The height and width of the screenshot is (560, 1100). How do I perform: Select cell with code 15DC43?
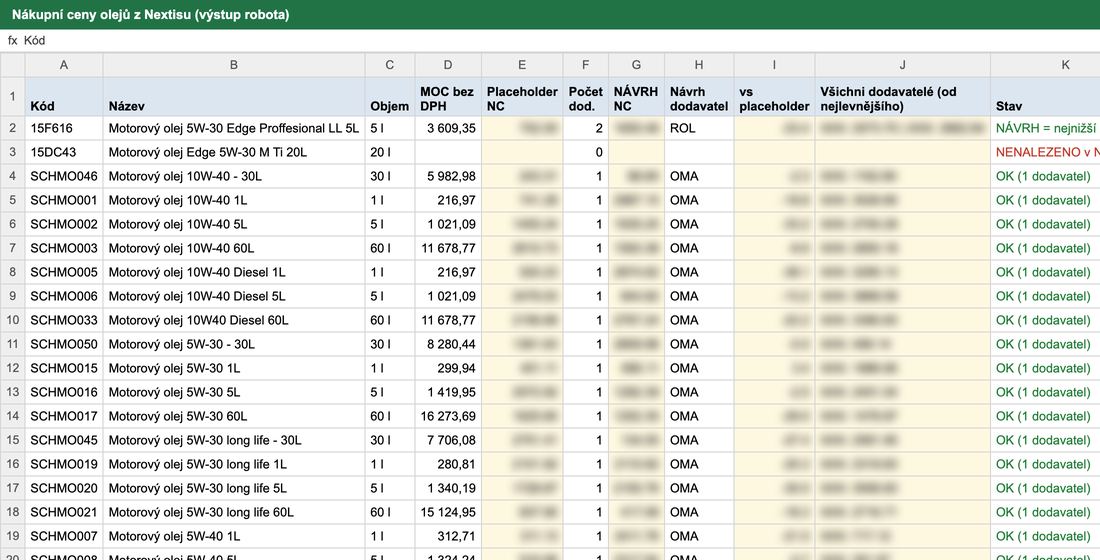point(64,152)
